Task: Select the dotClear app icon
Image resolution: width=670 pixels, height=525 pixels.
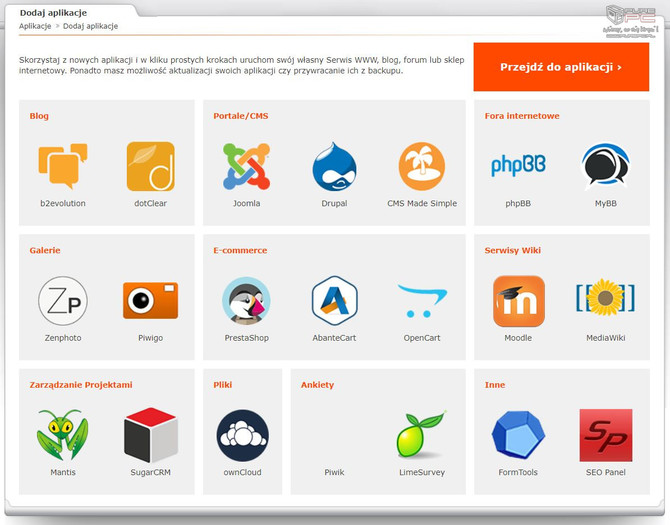Action: (x=150, y=166)
